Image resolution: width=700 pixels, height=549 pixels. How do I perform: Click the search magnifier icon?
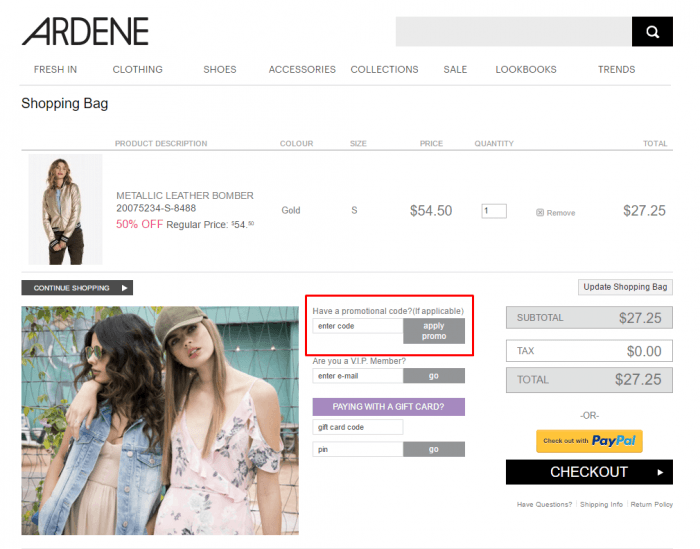(652, 32)
